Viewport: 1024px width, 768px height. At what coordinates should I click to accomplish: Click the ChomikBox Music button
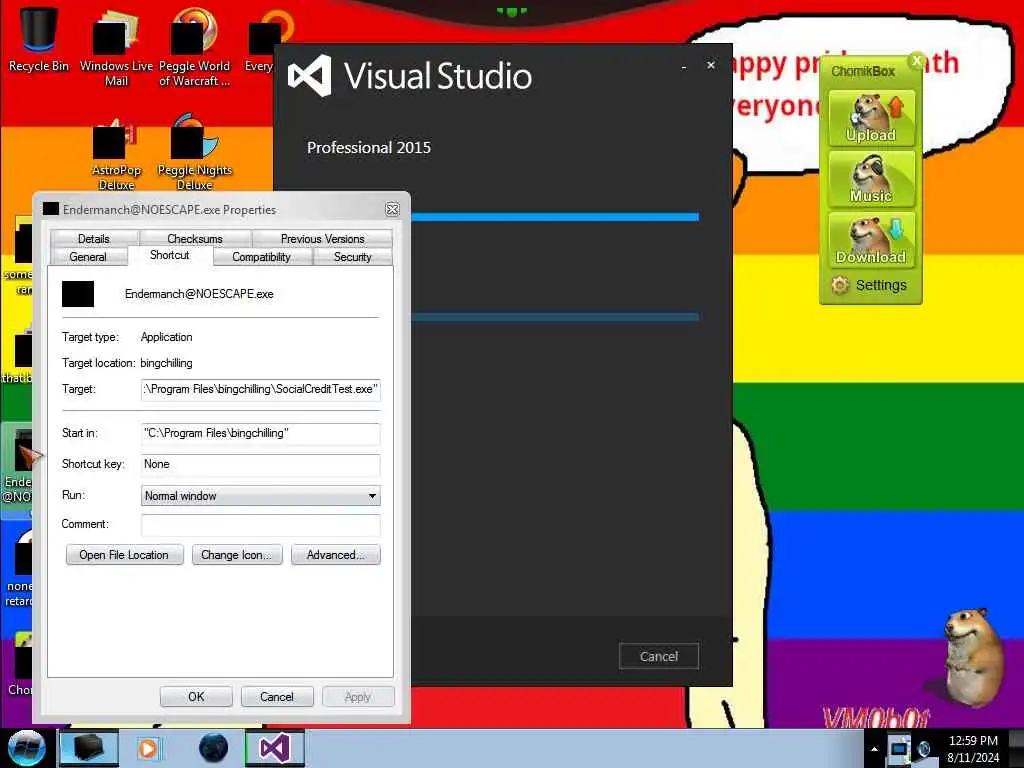point(871,179)
